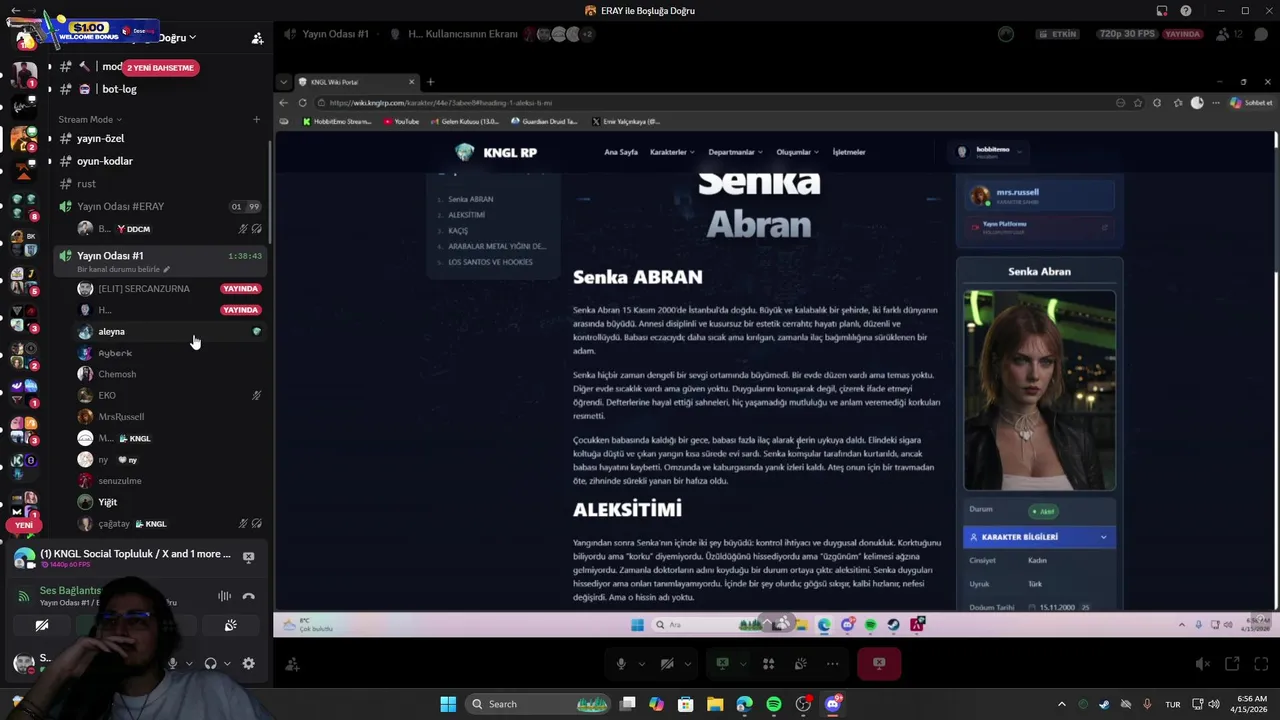Open Spotify from the Windows taskbar

point(774,704)
